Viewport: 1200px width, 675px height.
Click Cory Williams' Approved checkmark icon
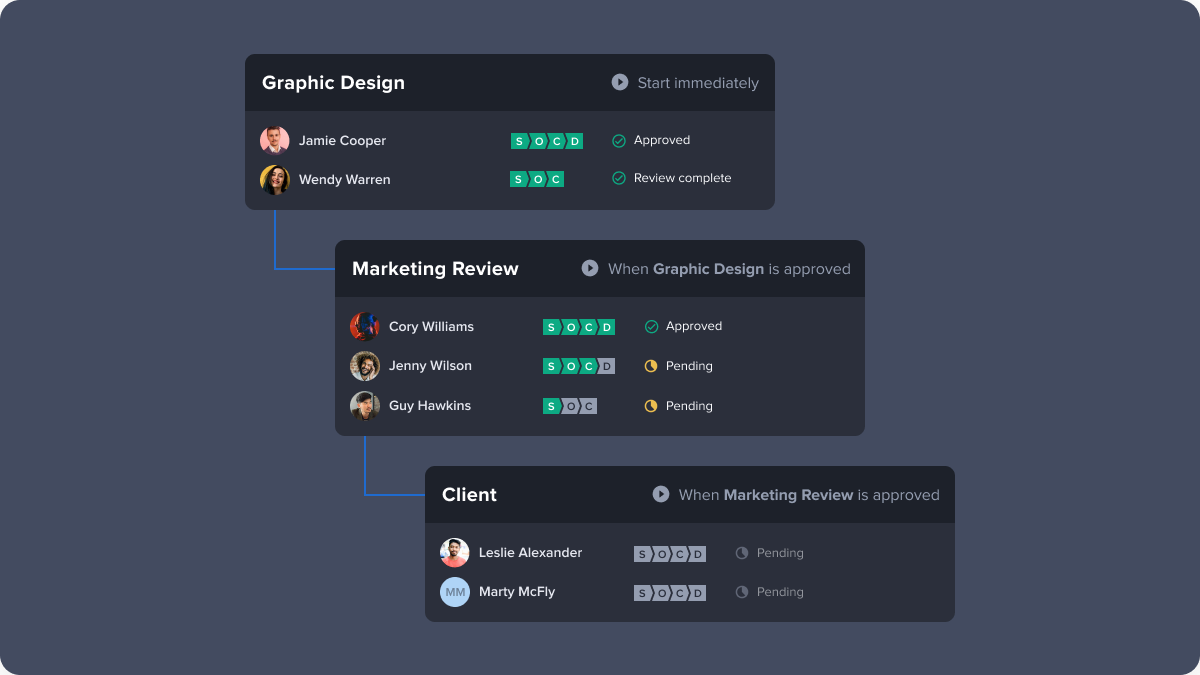[651, 327]
